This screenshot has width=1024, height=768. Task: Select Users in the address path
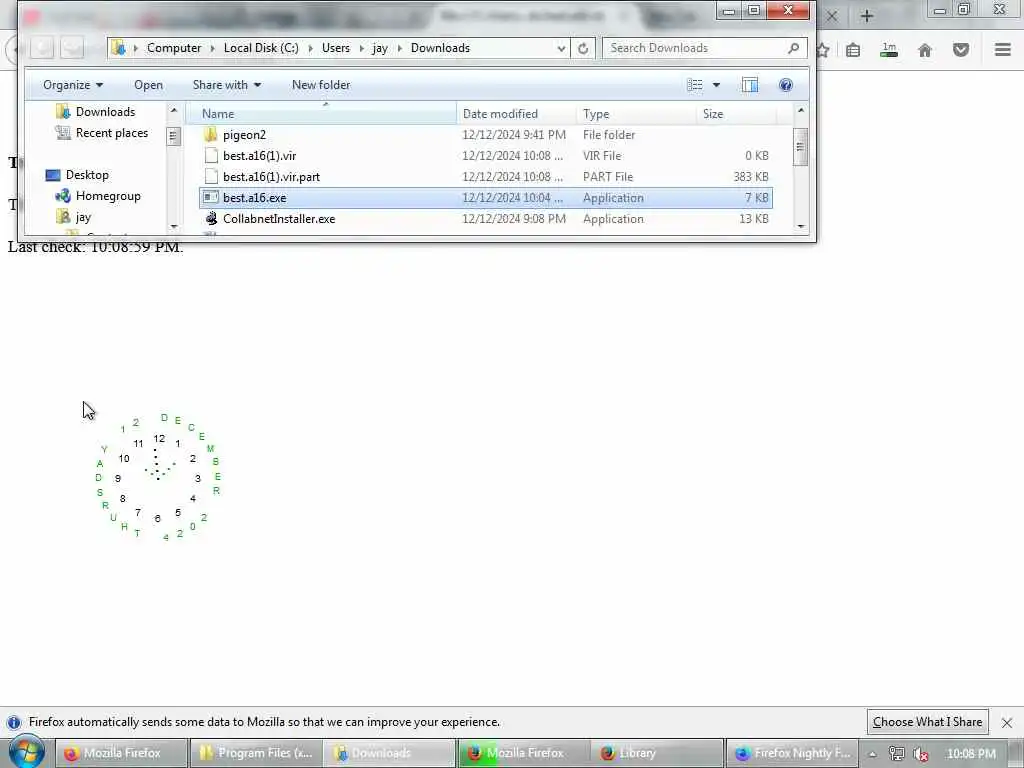tap(336, 48)
